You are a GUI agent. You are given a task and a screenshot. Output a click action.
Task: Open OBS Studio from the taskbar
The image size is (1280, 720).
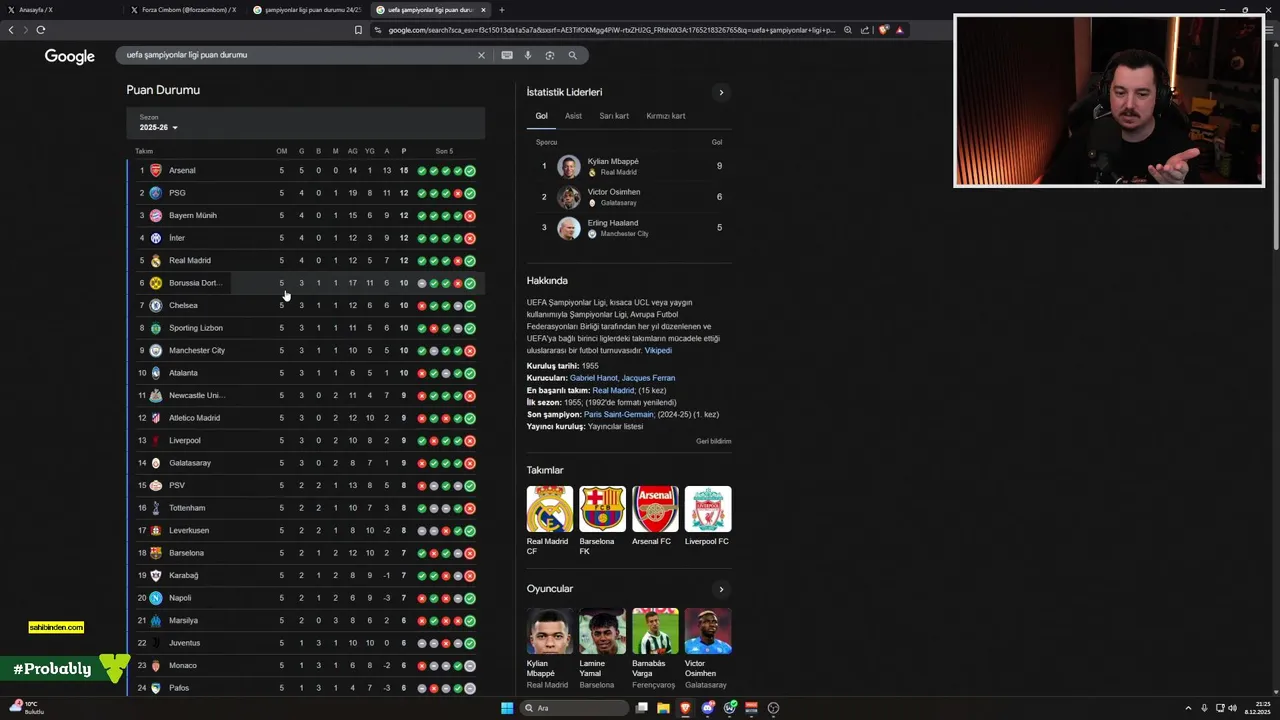[x=773, y=708]
